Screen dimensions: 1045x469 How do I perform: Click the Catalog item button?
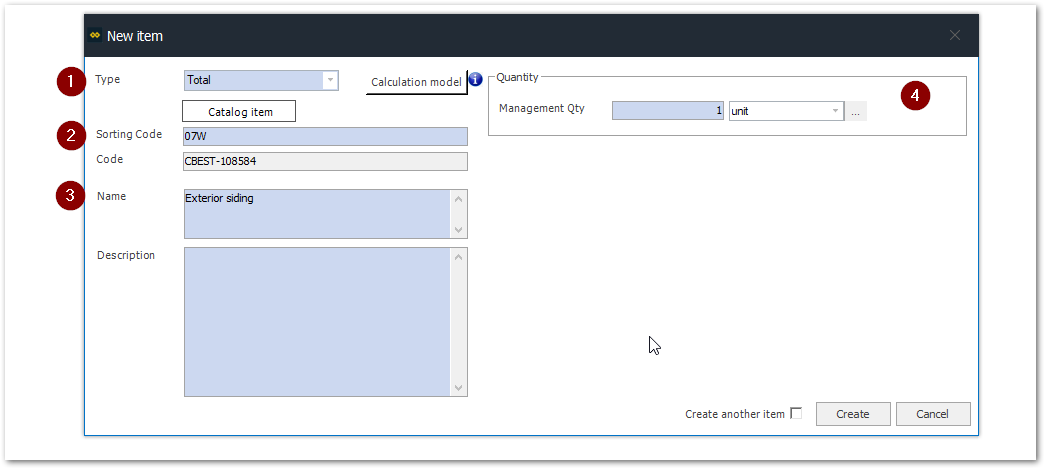[x=239, y=111]
